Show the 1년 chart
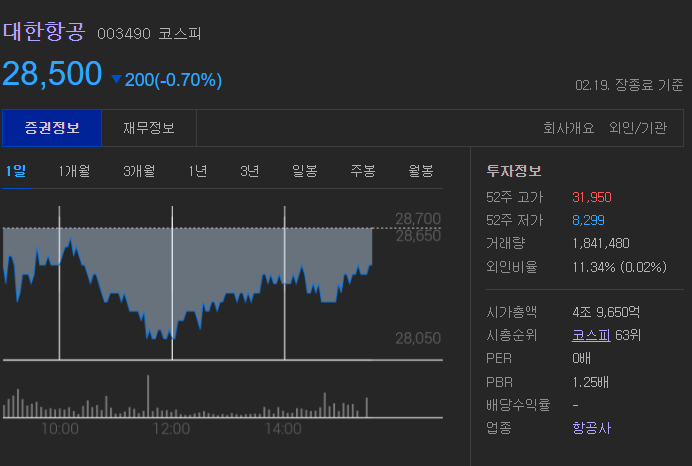This screenshot has height=466, width=692. (x=197, y=171)
